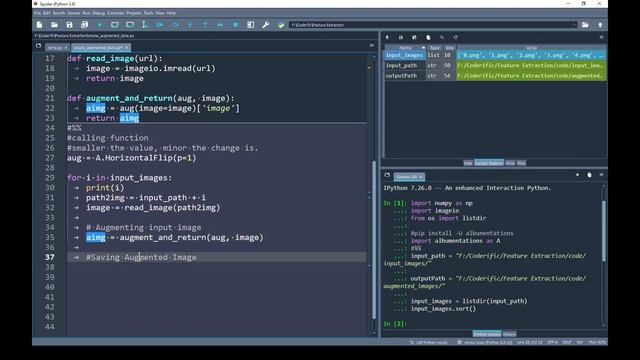Sort variables by Value column header

coord(531,48)
